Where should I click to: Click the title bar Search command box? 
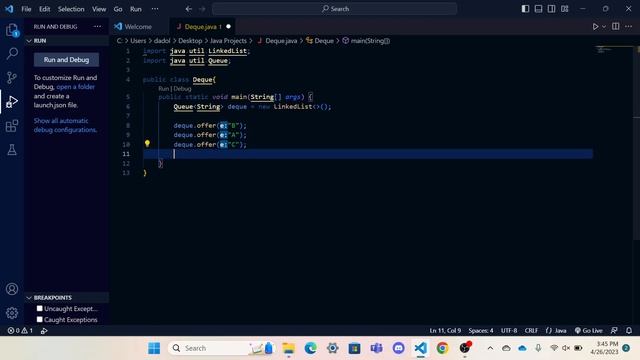335,9
